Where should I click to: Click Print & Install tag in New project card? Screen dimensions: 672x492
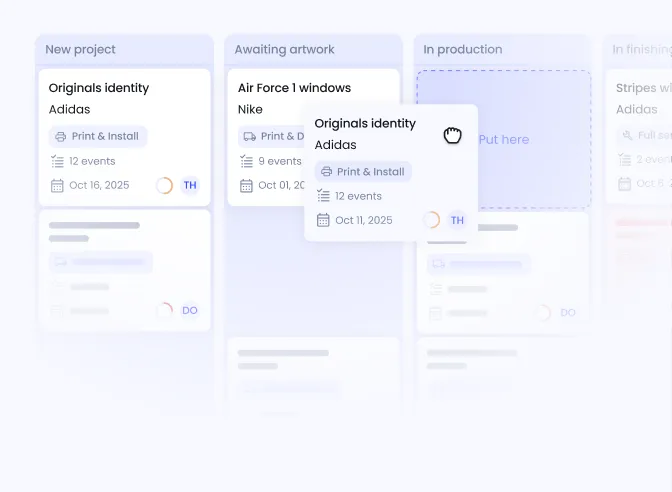point(98,136)
